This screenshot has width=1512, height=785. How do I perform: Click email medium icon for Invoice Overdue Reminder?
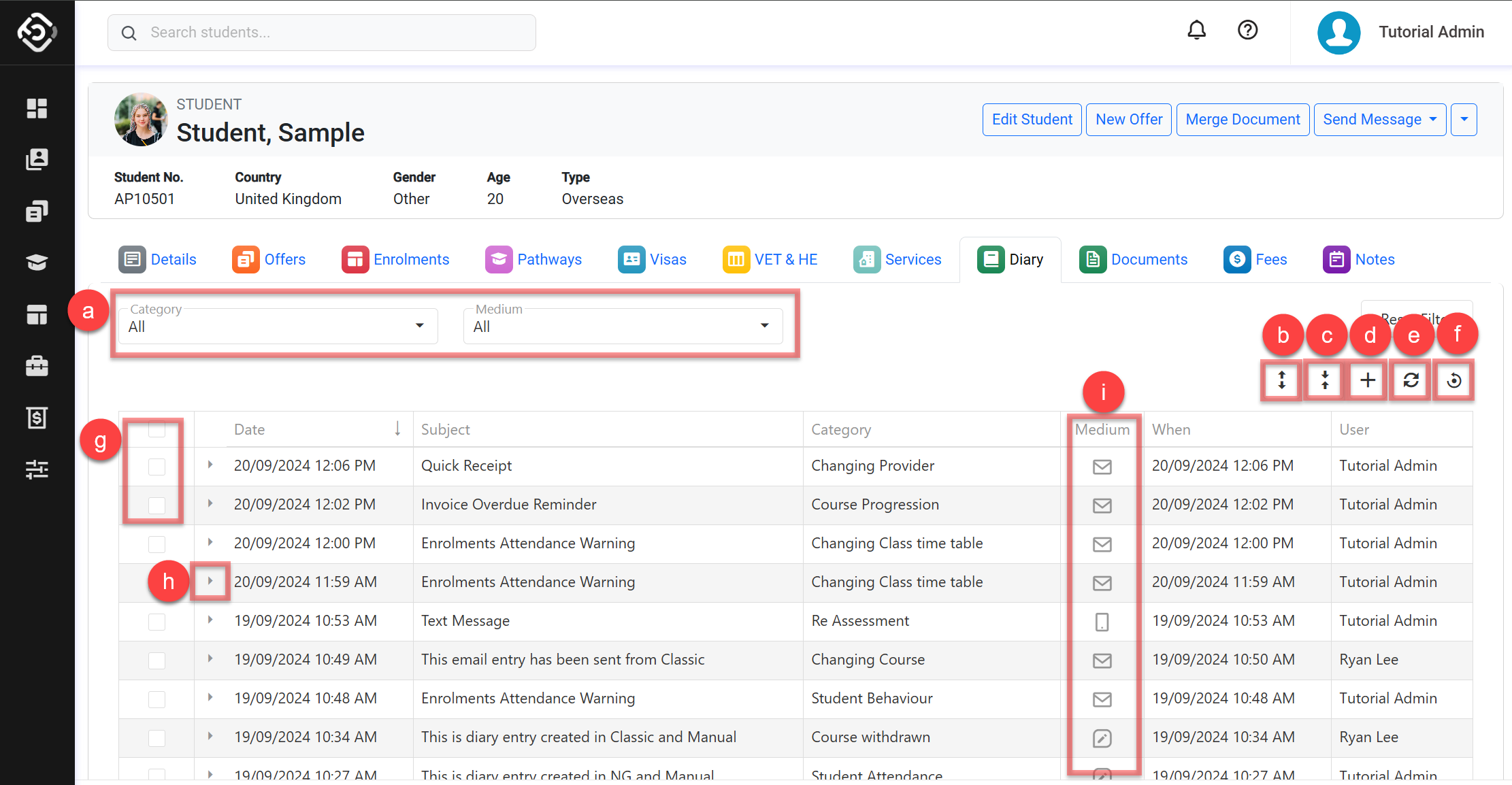point(1102,505)
